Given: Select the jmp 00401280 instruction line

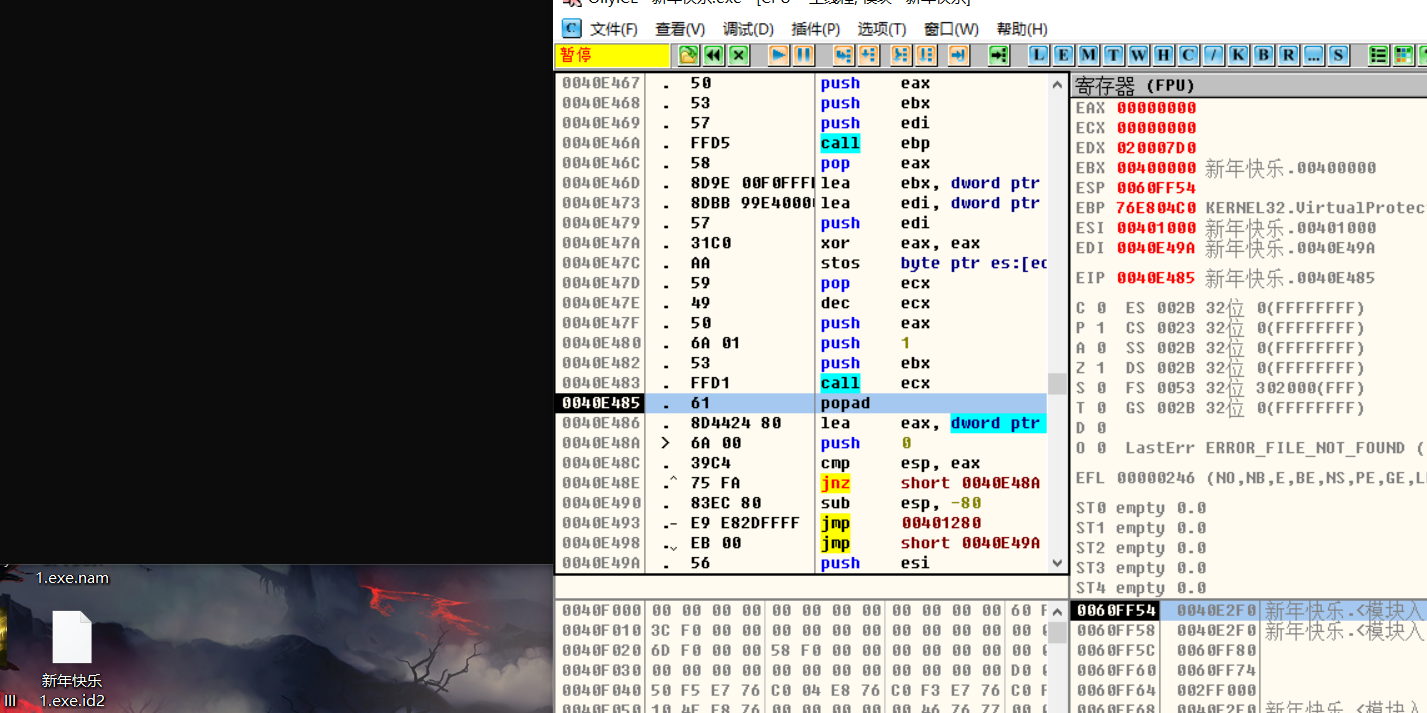Looking at the screenshot, I should coord(850,523).
